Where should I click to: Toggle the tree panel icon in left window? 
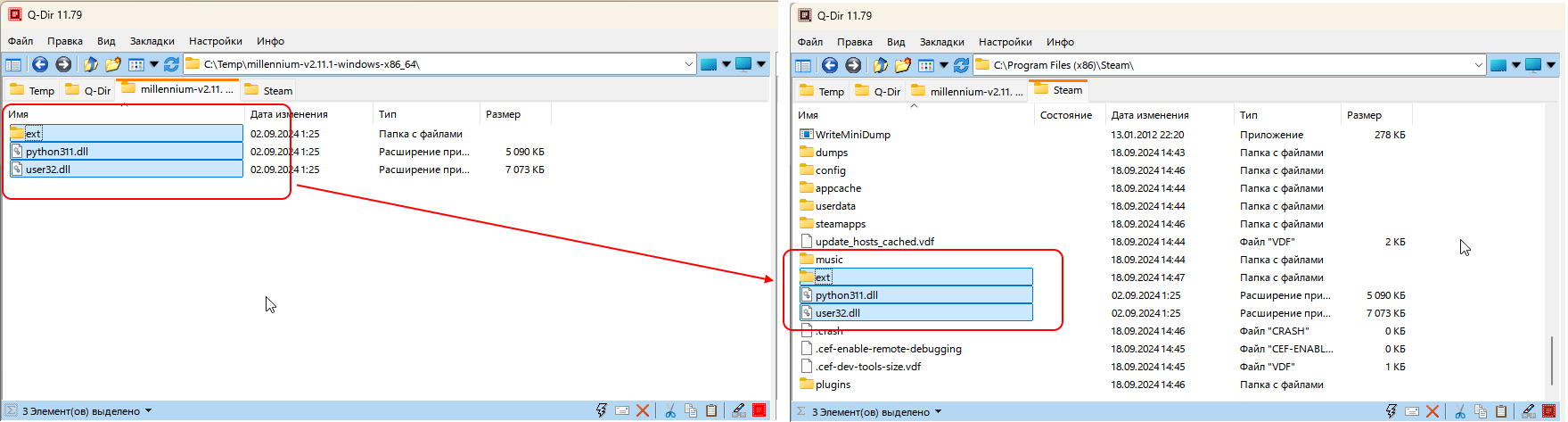pyautogui.click(x=13, y=64)
